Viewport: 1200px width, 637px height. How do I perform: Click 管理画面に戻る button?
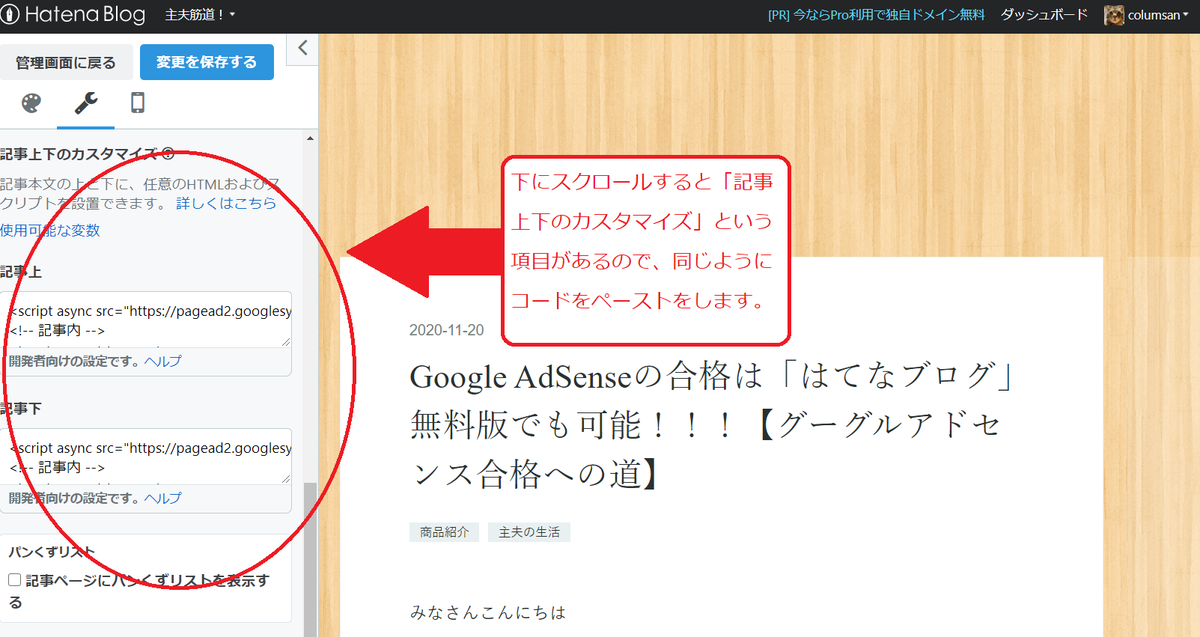coord(66,62)
